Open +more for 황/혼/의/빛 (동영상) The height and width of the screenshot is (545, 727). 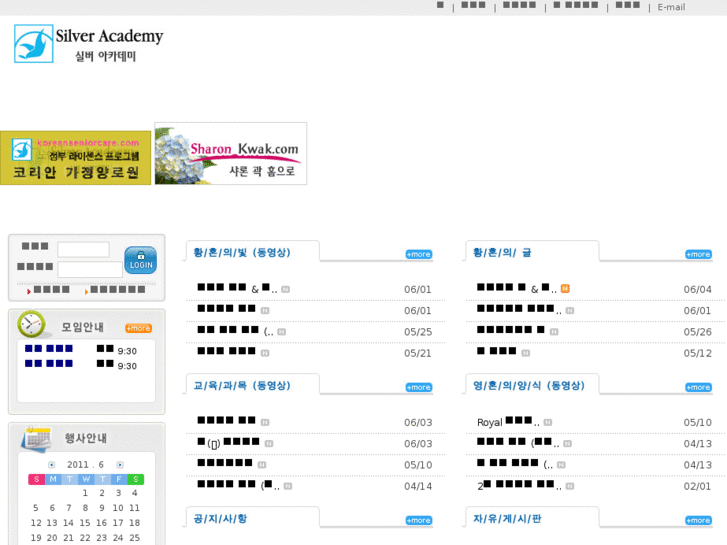click(419, 254)
